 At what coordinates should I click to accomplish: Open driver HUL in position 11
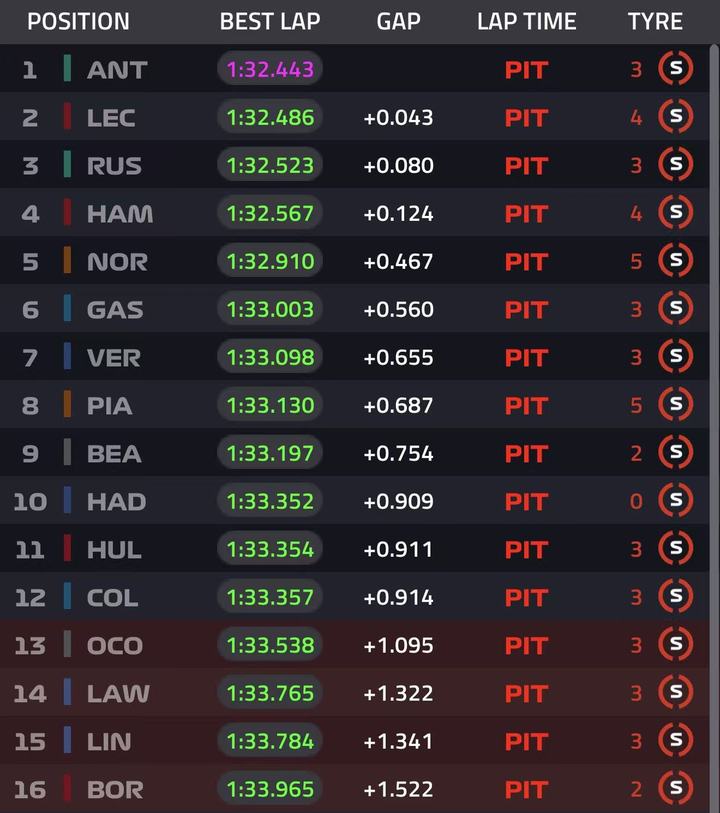point(114,549)
